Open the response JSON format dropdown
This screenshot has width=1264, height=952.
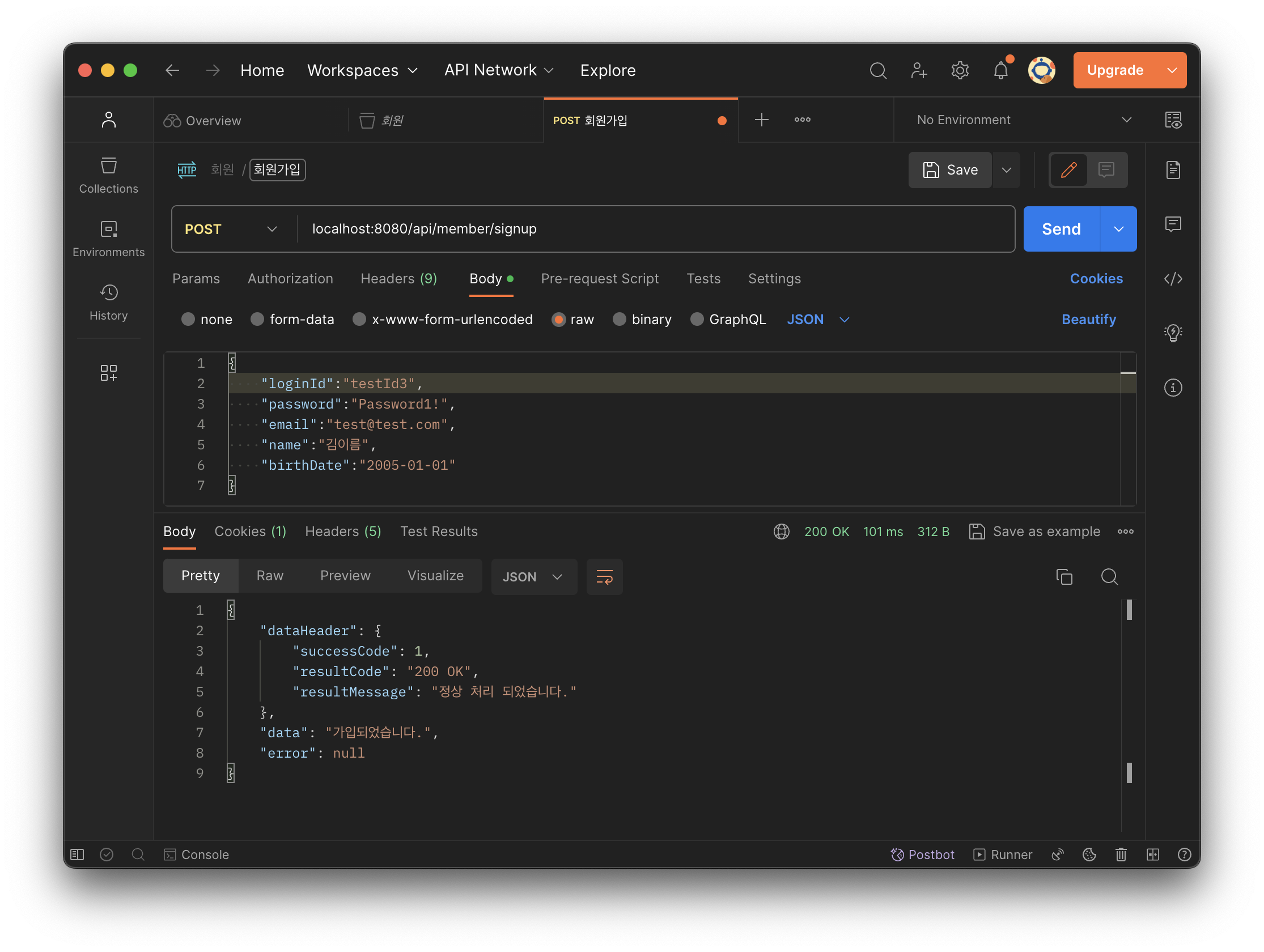[533, 576]
